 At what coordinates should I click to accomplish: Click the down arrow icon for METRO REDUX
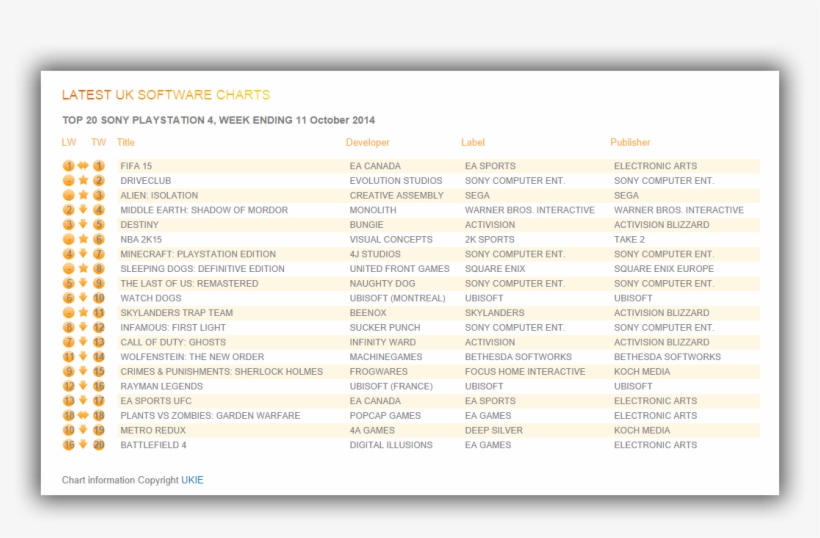coord(83,430)
